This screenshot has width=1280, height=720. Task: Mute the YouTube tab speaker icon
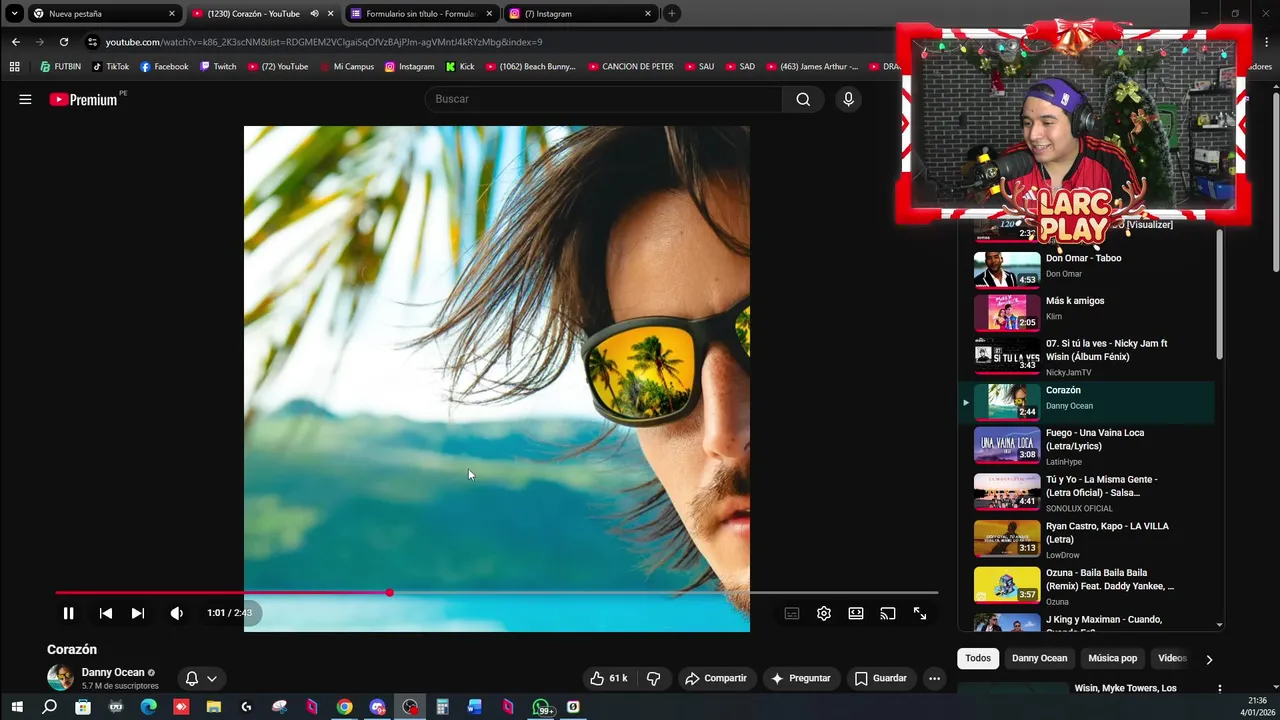[314, 14]
